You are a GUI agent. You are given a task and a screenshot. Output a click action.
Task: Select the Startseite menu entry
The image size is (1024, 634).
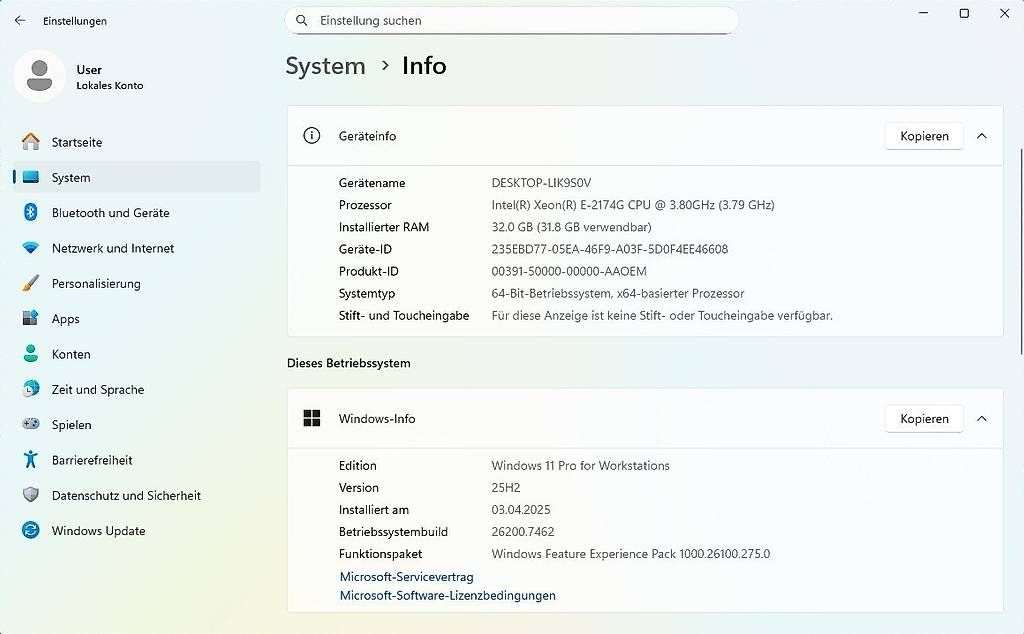coord(77,142)
